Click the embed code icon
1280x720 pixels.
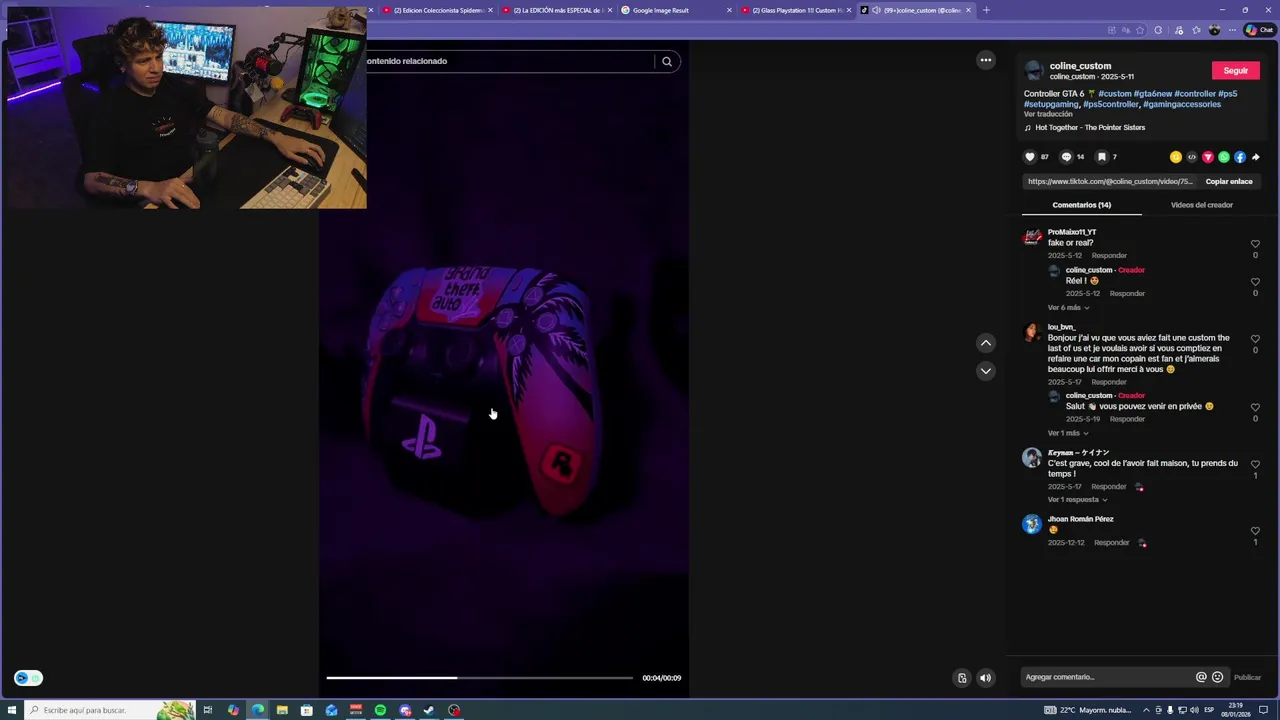pos(1192,157)
